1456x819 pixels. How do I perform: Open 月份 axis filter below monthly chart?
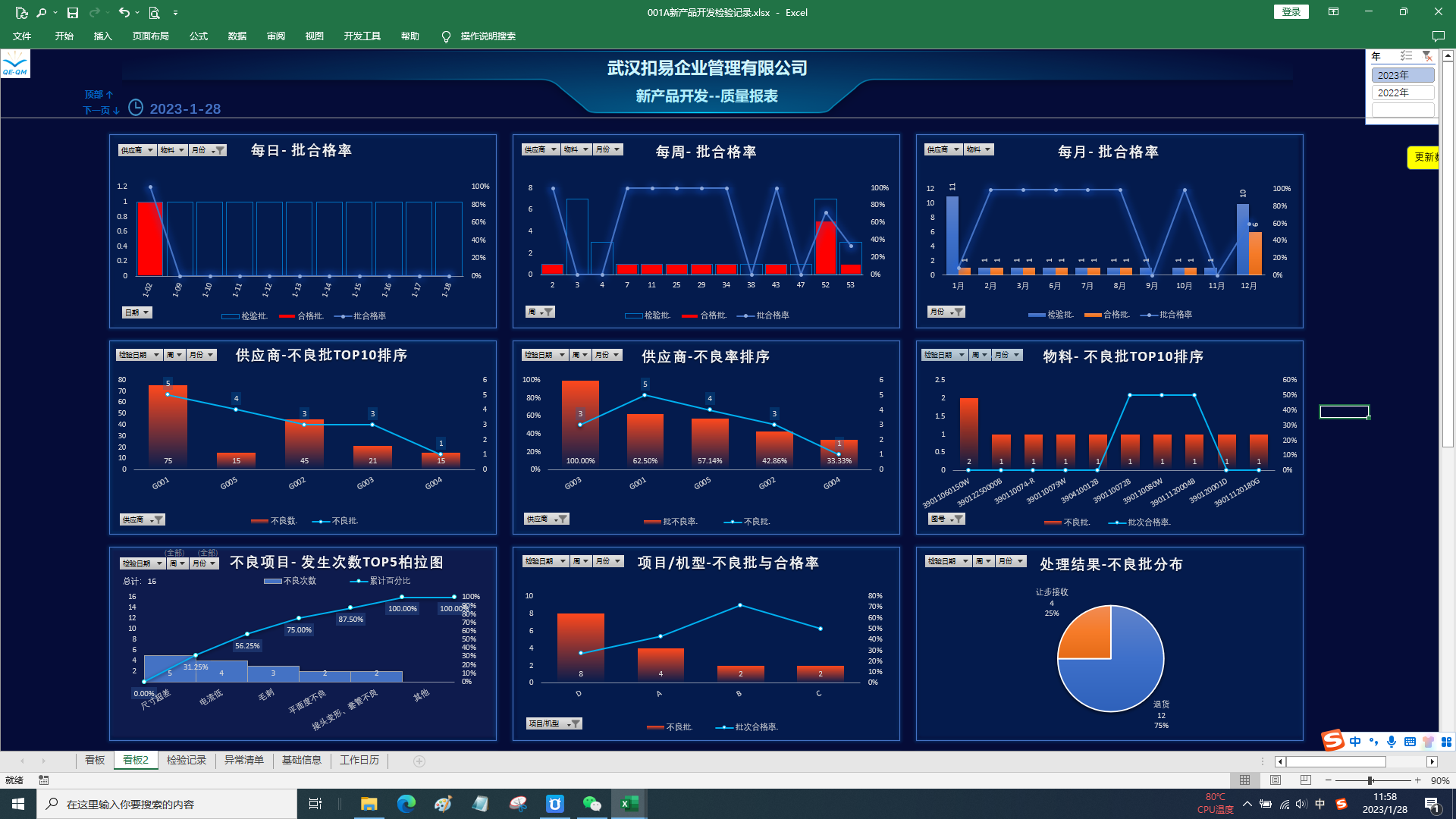pyautogui.click(x=946, y=312)
